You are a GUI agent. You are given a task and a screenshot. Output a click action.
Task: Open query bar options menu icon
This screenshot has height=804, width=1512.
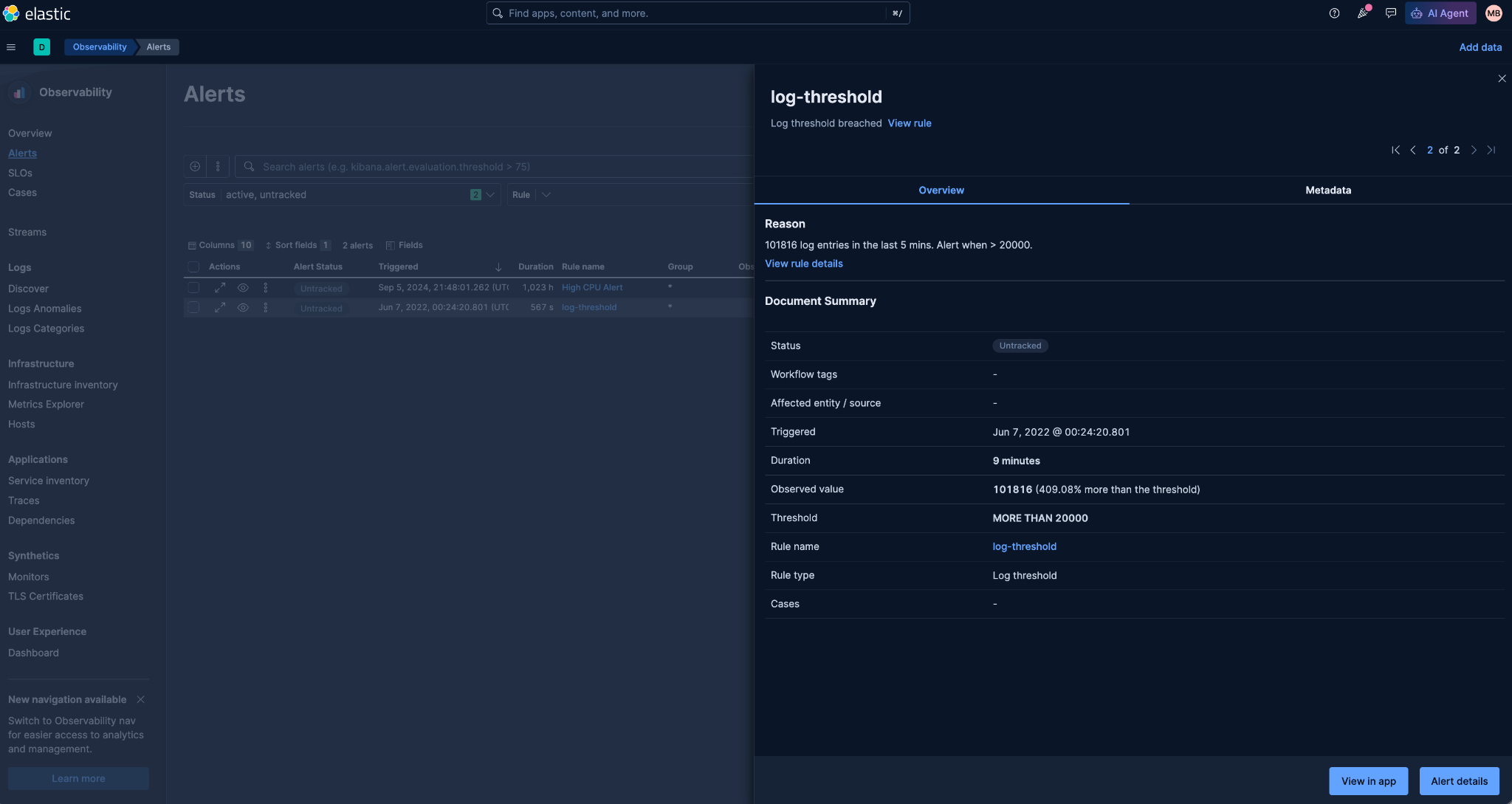pyautogui.click(x=218, y=167)
